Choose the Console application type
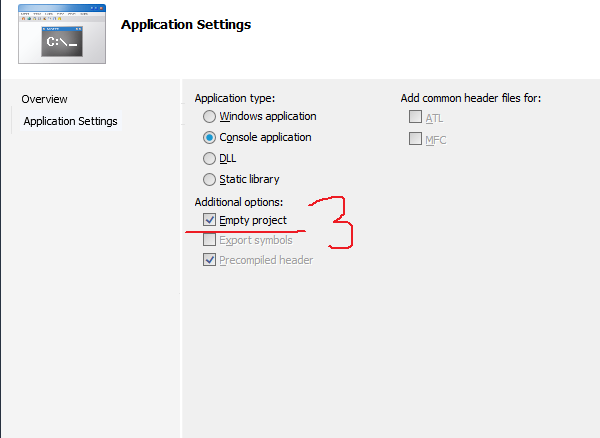600x438 pixels. coord(210,138)
